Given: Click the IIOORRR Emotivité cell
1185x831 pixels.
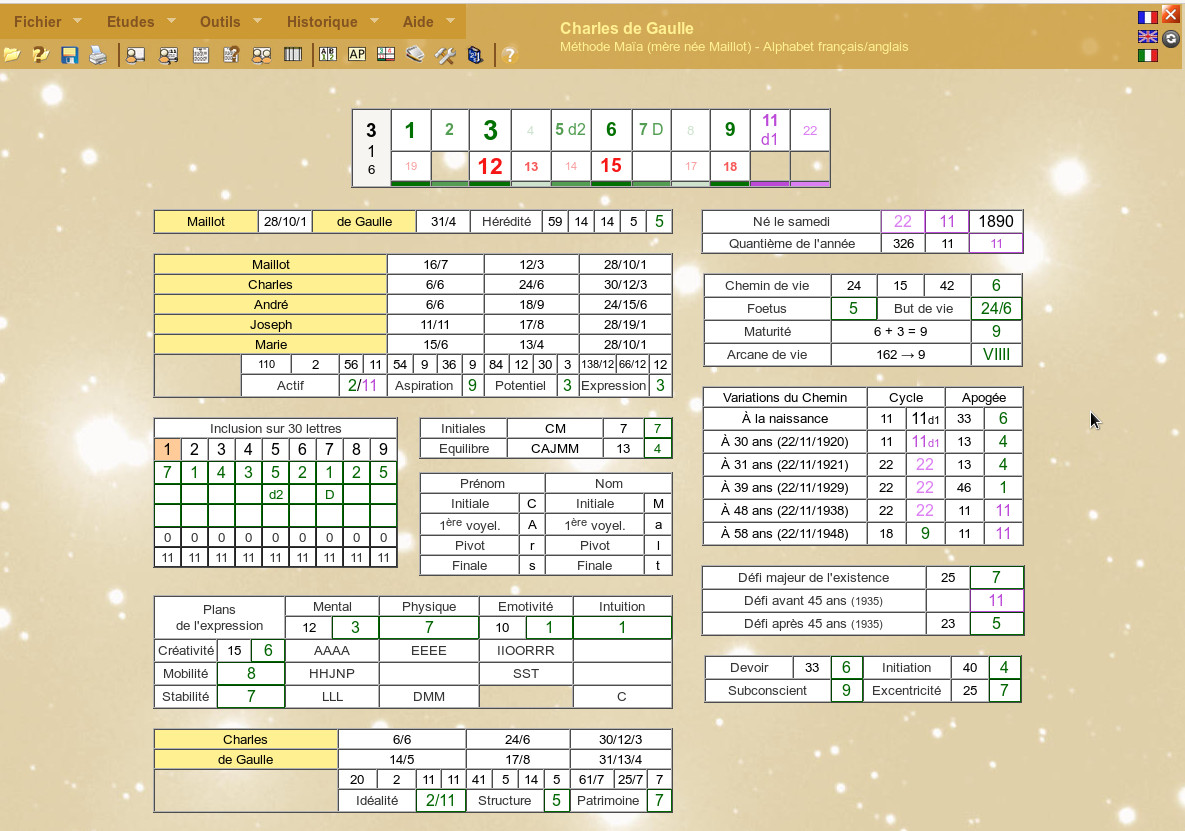Looking at the screenshot, I should [x=525, y=650].
